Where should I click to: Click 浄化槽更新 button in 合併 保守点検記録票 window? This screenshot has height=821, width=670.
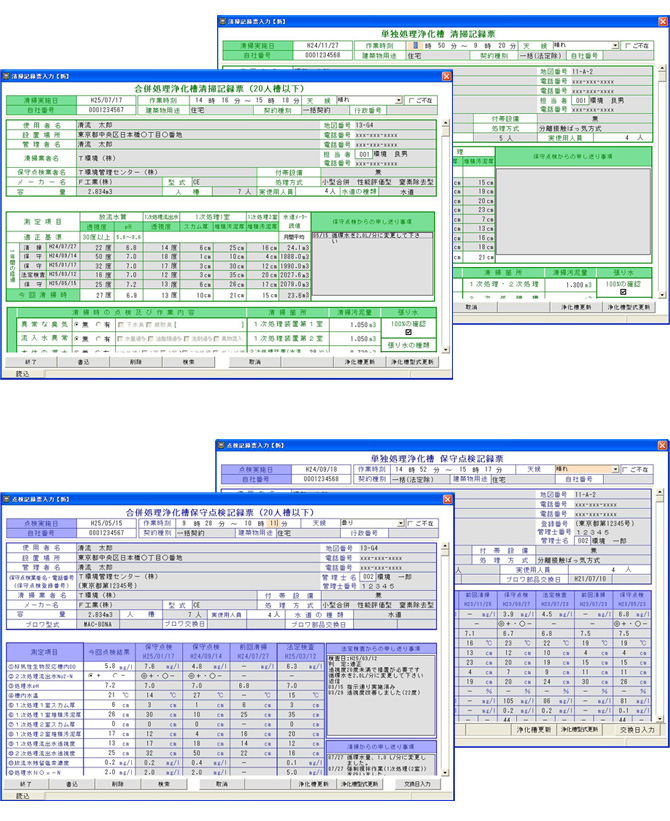(x=314, y=784)
